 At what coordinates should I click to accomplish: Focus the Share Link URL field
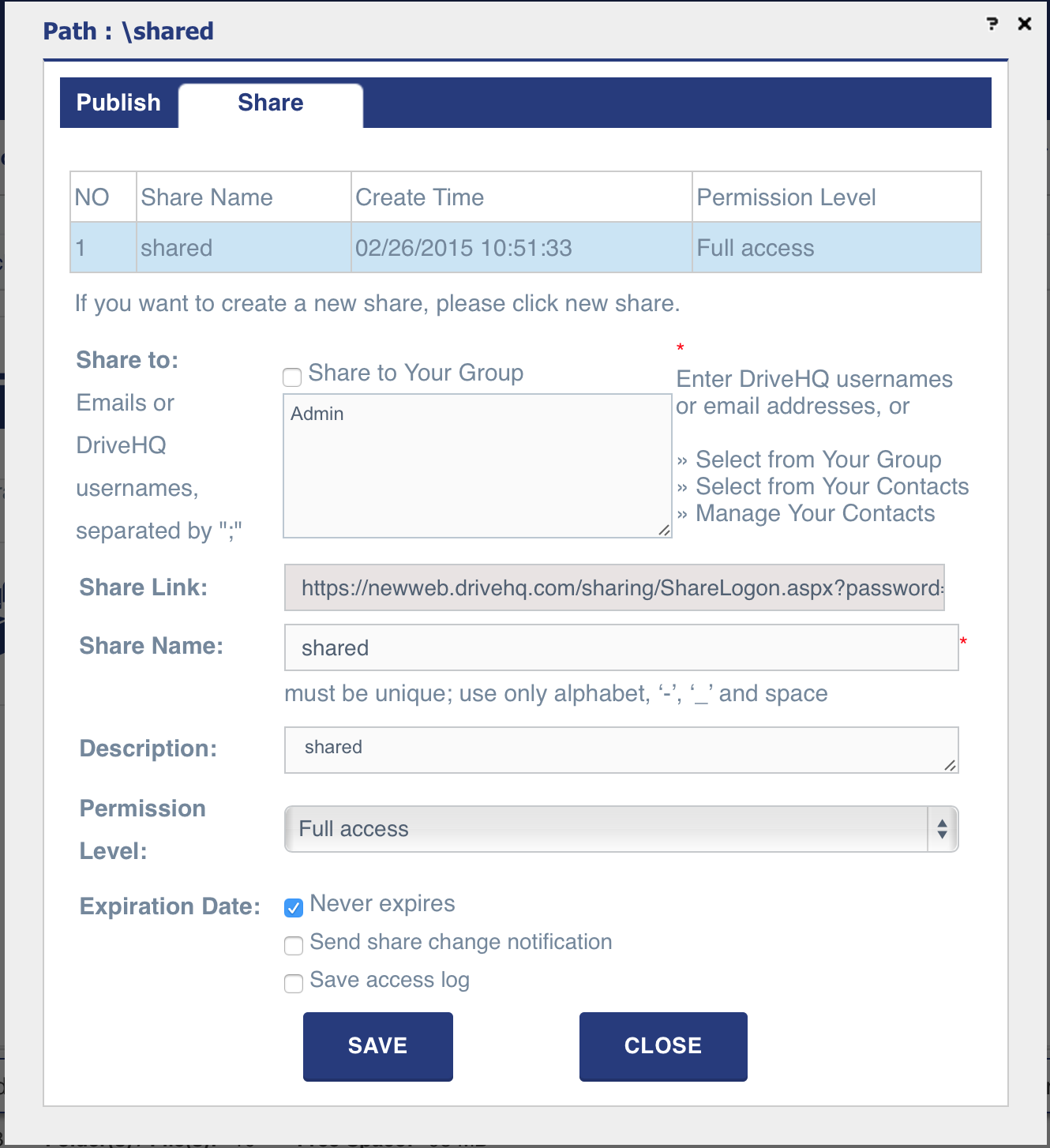(x=613, y=587)
